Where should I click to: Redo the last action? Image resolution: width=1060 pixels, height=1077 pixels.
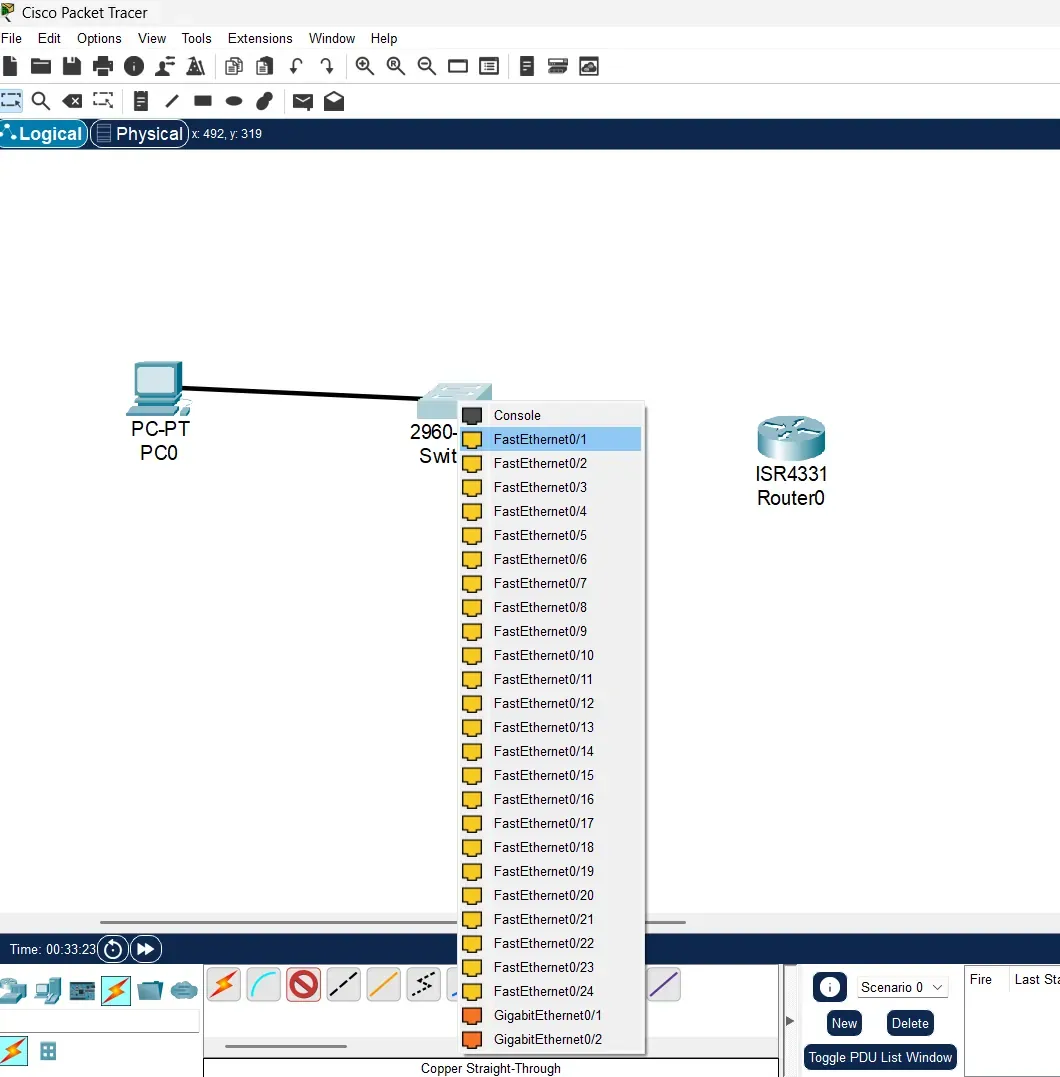coord(327,67)
